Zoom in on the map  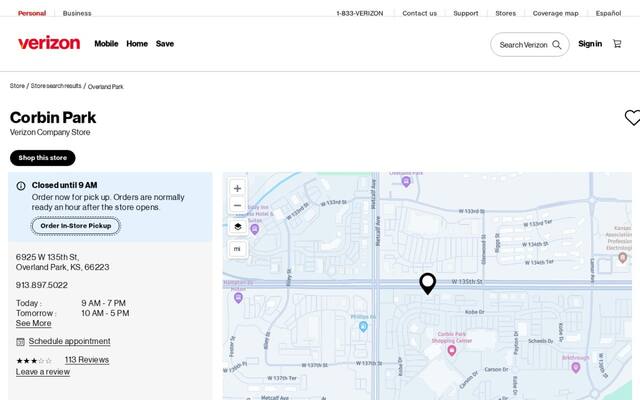coord(238,188)
